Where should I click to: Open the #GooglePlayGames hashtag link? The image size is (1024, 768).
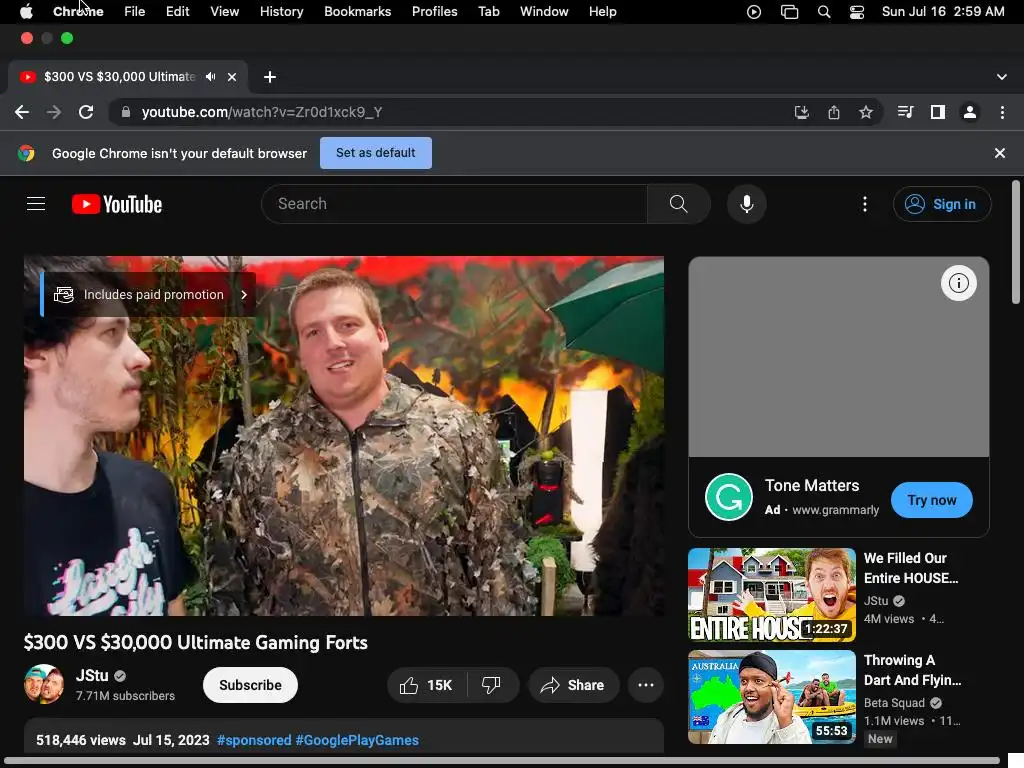pyautogui.click(x=357, y=740)
